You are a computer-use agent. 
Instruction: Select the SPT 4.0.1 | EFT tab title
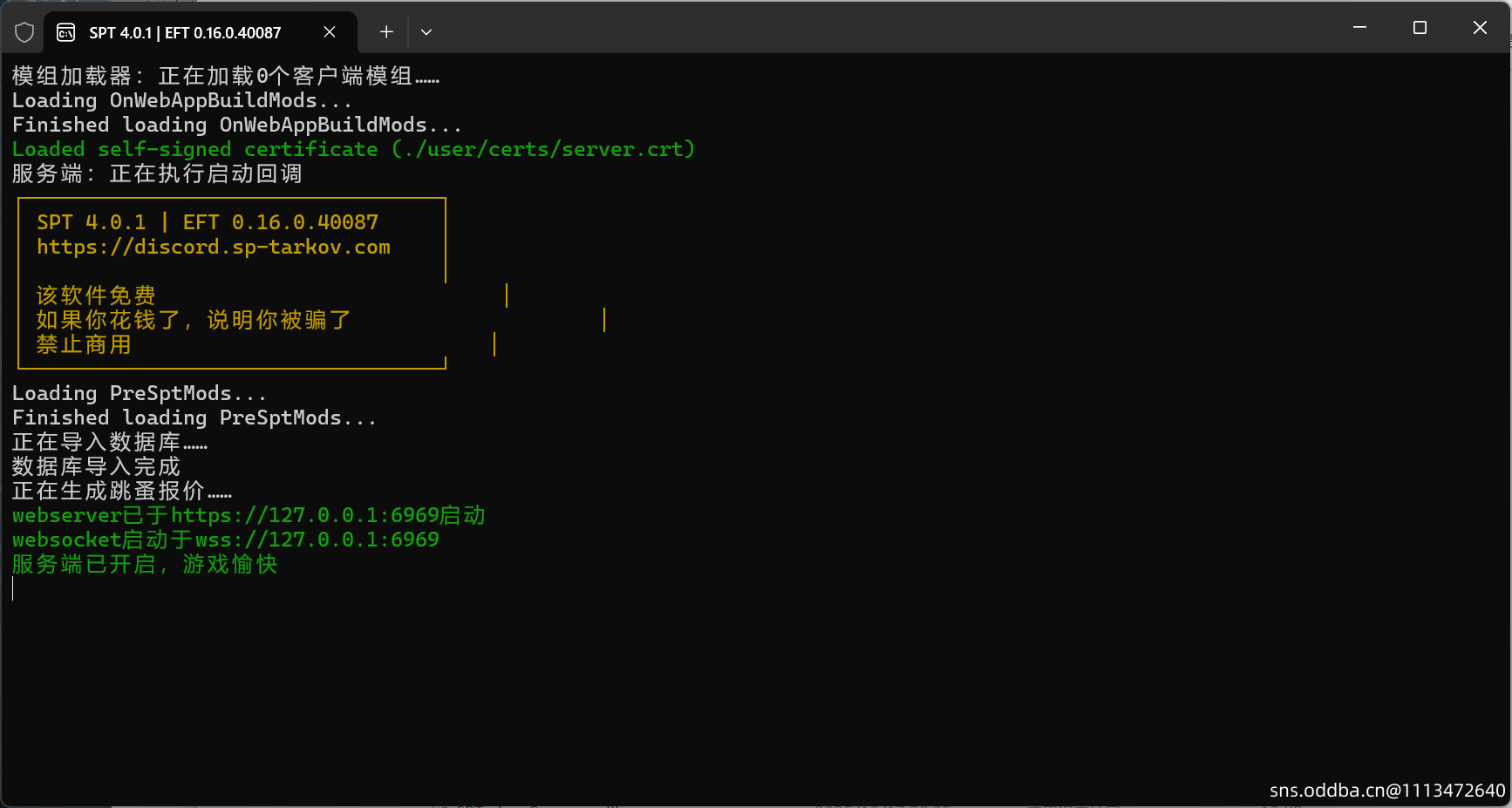185,33
